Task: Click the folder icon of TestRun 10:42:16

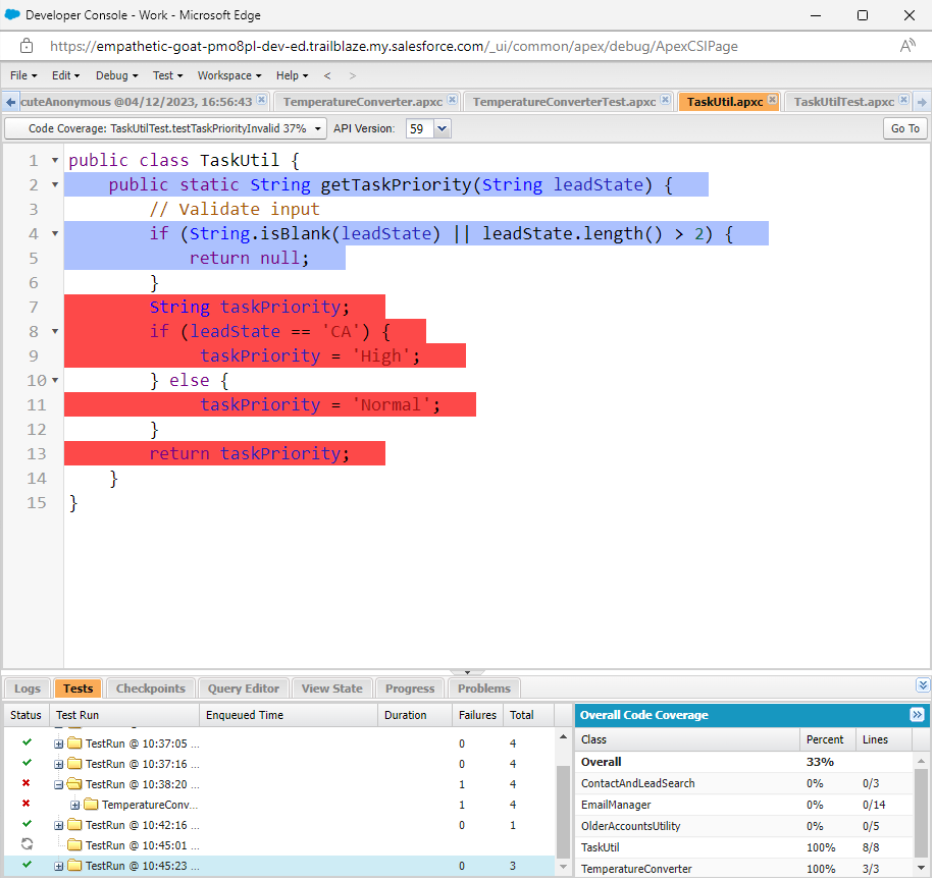Action: pos(74,824)
